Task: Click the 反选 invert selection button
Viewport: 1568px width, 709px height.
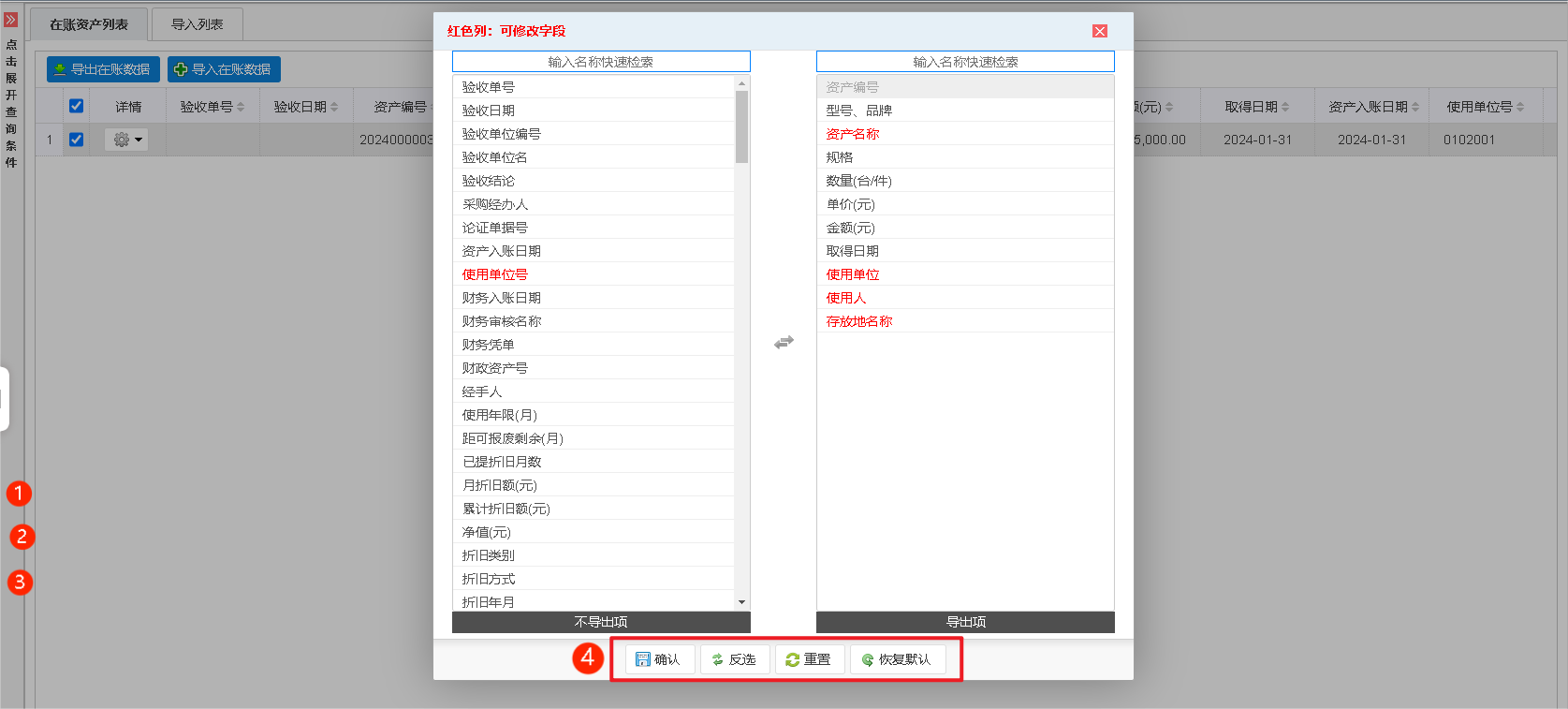Action: click(x=734, y=659)
